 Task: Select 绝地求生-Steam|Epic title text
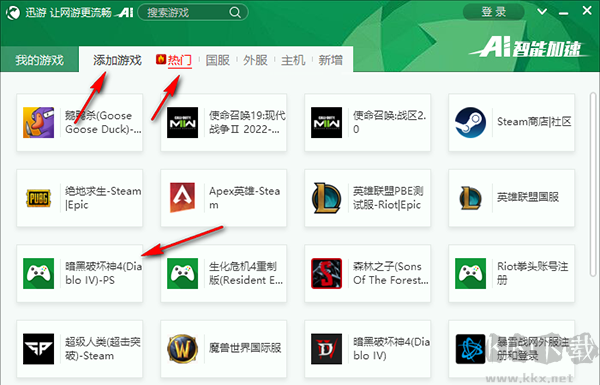103,198
